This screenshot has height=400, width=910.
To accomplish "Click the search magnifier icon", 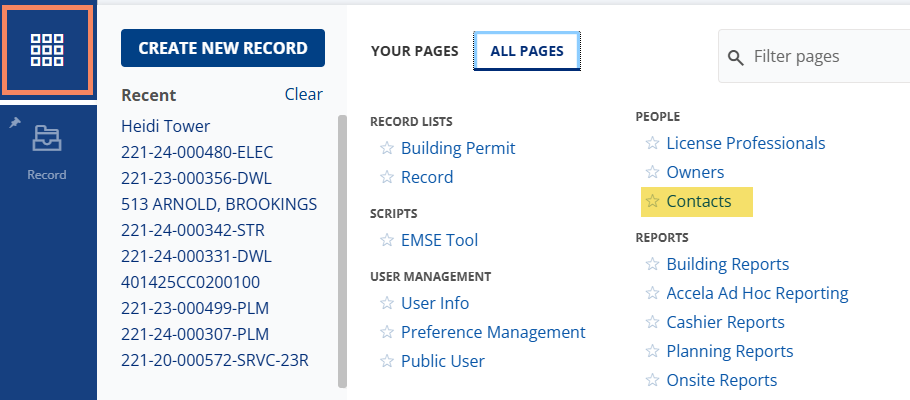I will [736, 57].
